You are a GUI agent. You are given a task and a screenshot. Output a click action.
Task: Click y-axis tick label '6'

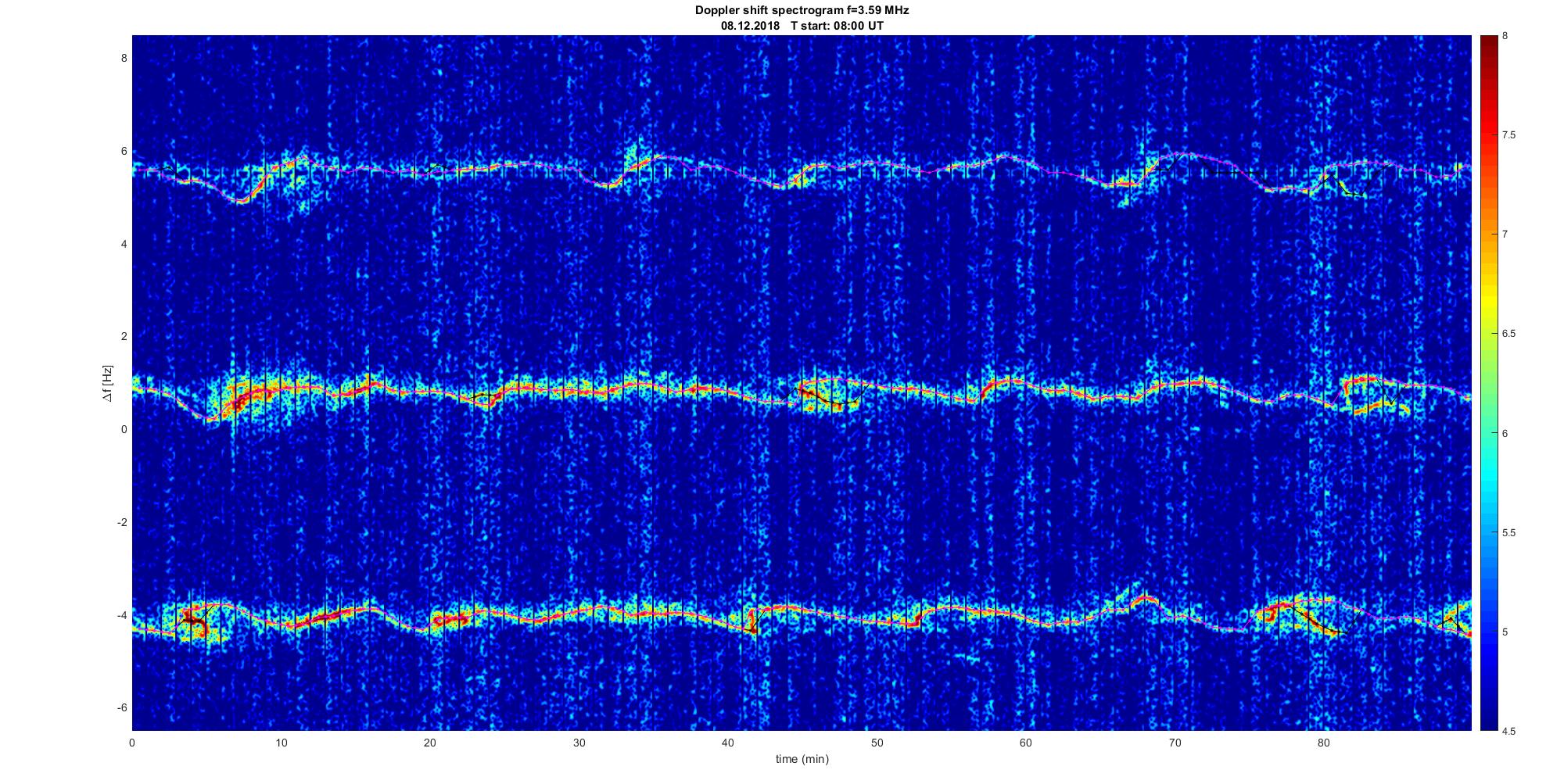(x=123, y=152)
